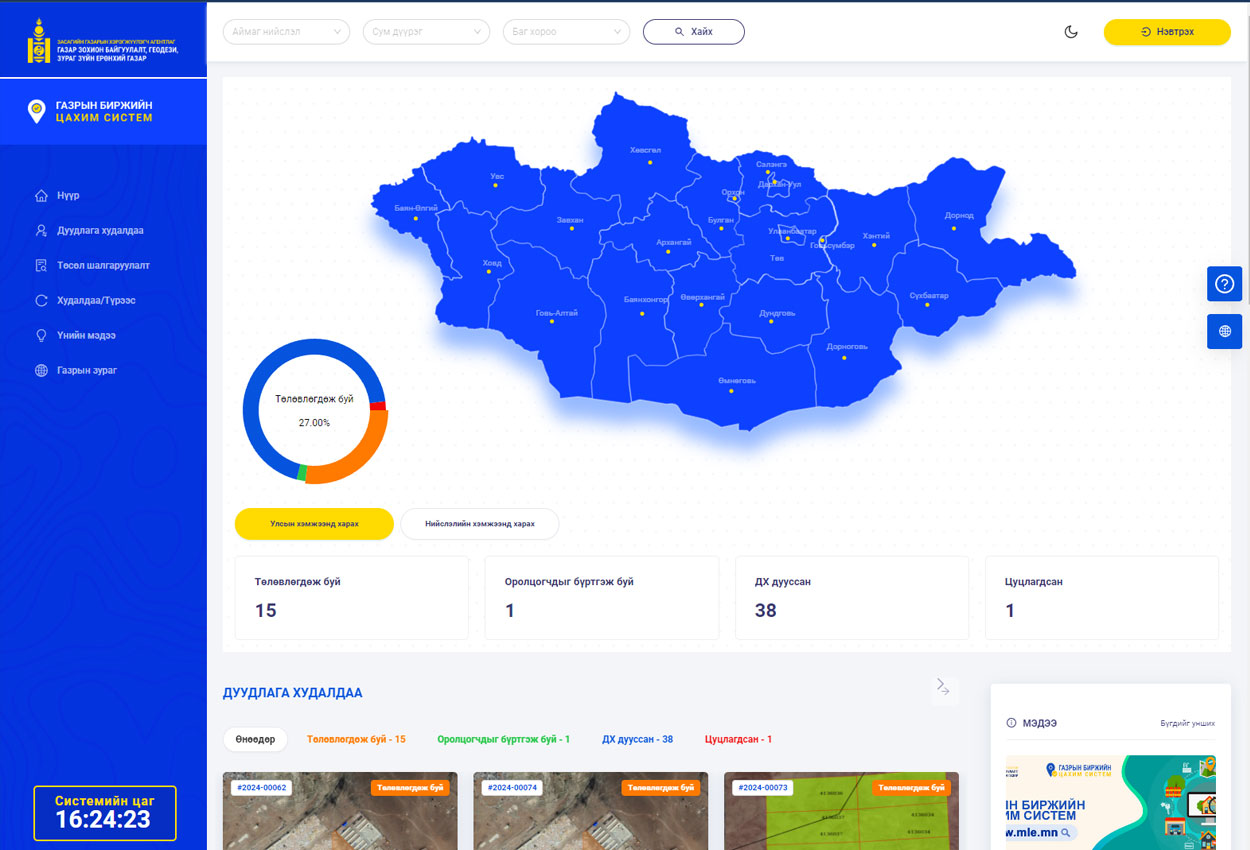Select the Өнөөдөр tab
The height and width of the screenshot is (850, 1250).
point(255,740)
